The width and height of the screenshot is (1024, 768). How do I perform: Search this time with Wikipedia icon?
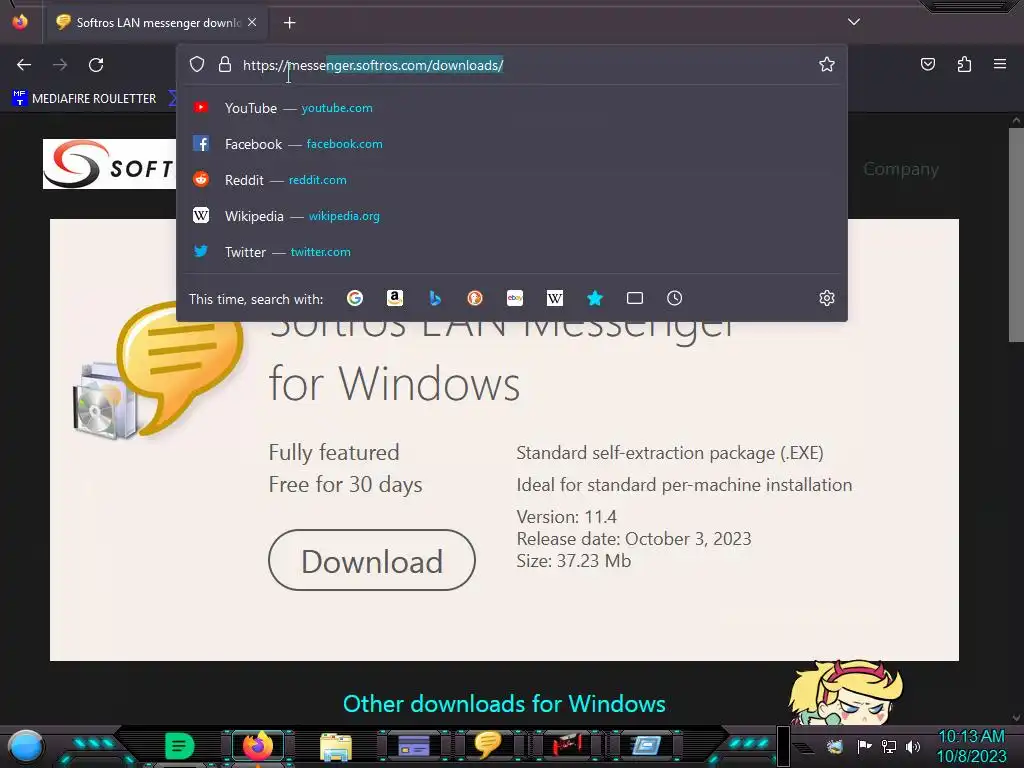(554, 298)
